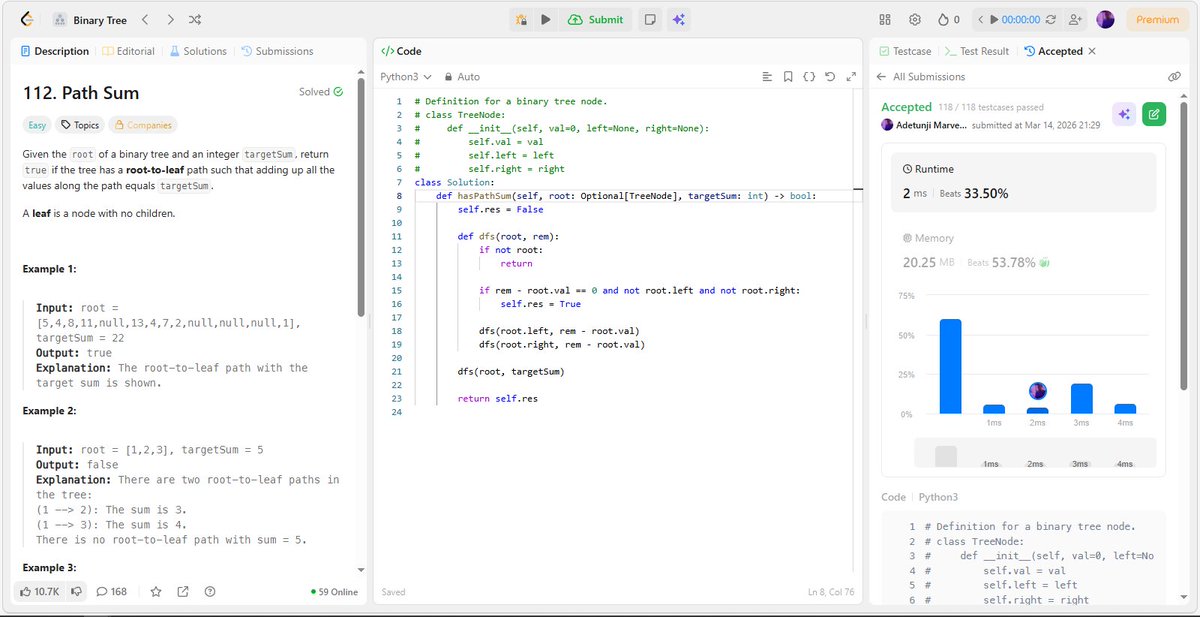Open the profile avatar menu

pos(1105,19)
